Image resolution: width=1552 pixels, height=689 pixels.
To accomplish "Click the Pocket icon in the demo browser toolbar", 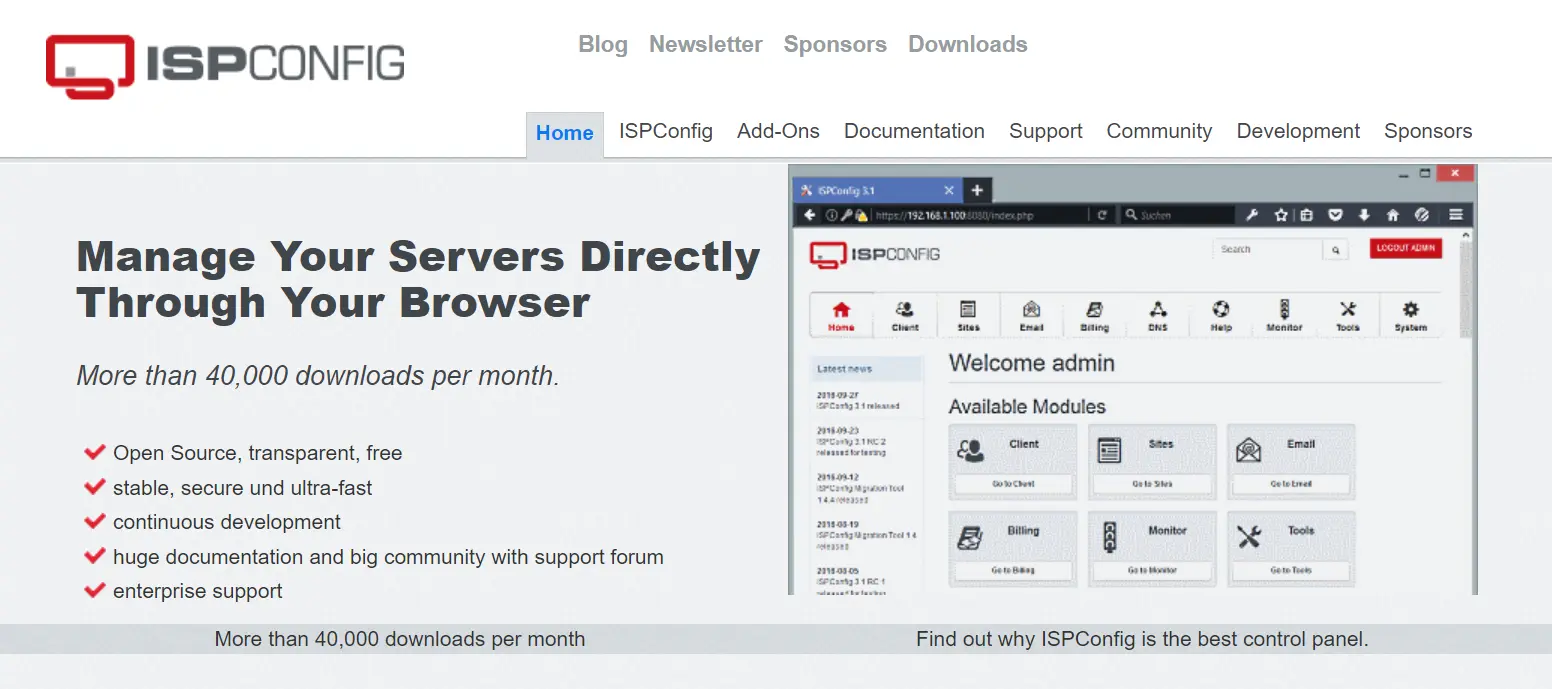I will [1335, 215].
